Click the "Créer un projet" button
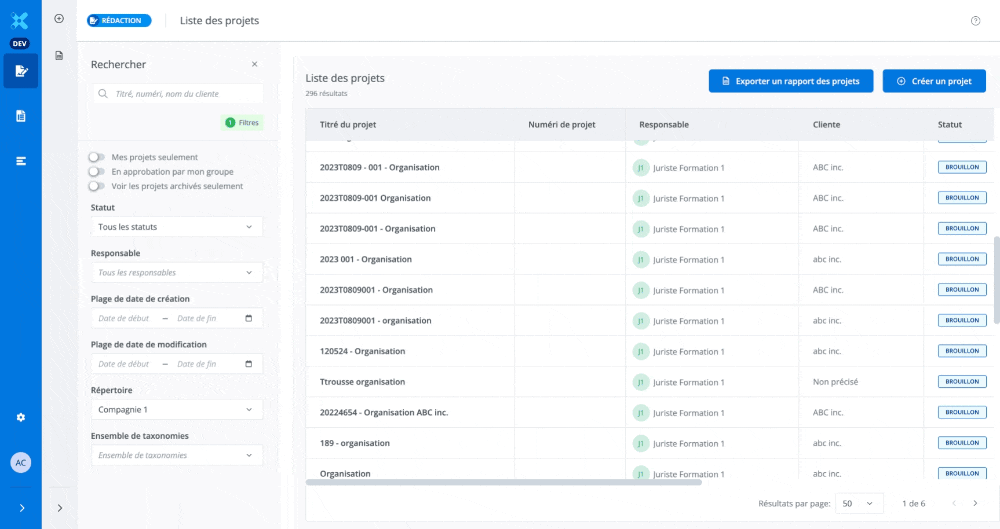The width and height of the screenshot is (1000, 529). (934, 81)
